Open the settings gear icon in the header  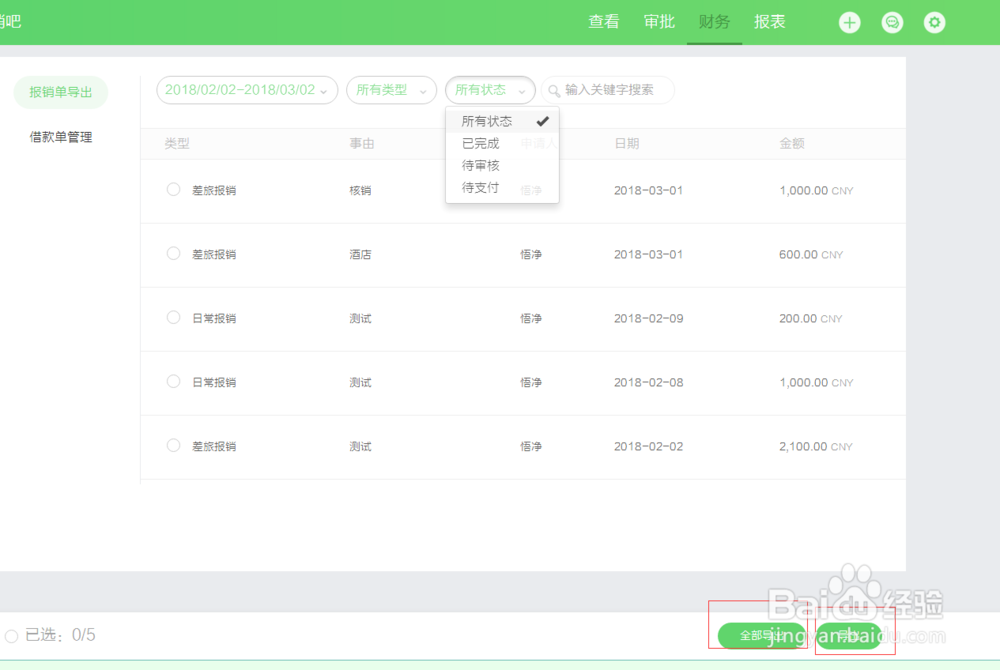[x=934, y=23]
